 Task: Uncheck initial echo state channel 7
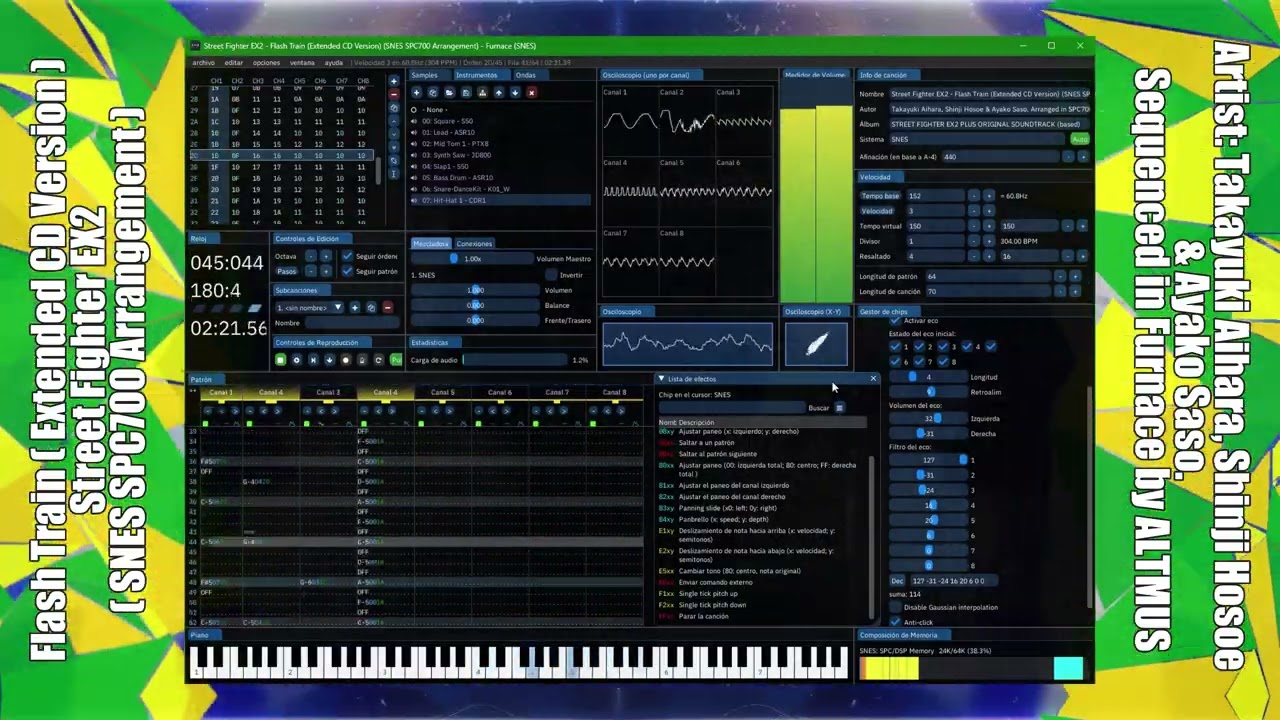point(919,362)
